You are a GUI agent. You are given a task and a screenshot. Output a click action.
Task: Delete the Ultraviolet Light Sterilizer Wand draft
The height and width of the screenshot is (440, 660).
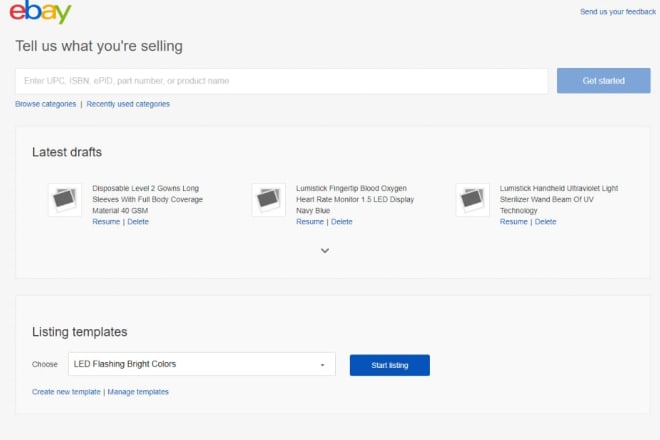tap(546, 221)
